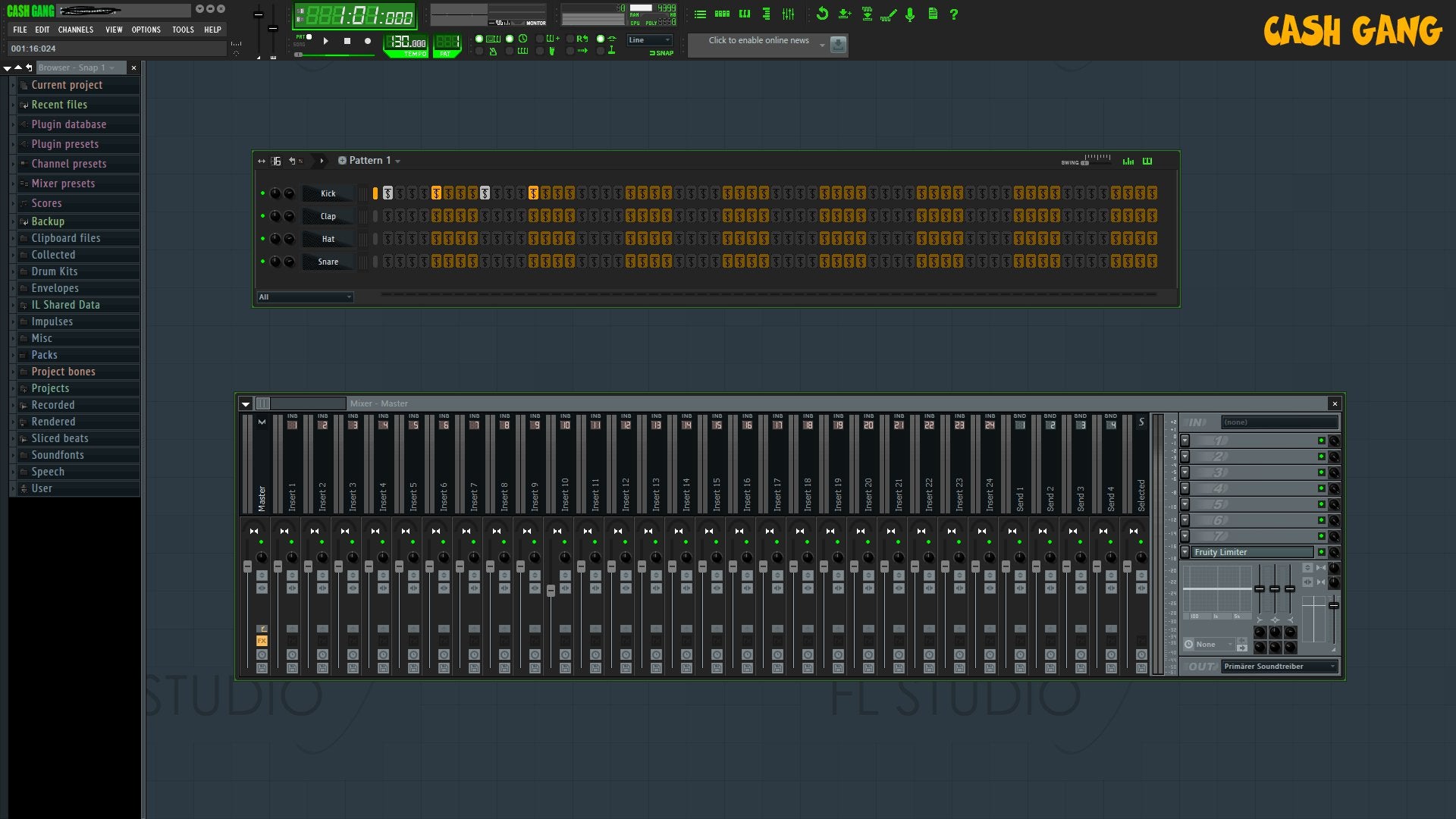
Task: Click the countdown clock icon in the toolbar
Action: pyautogui.click(x=522, y=39)
